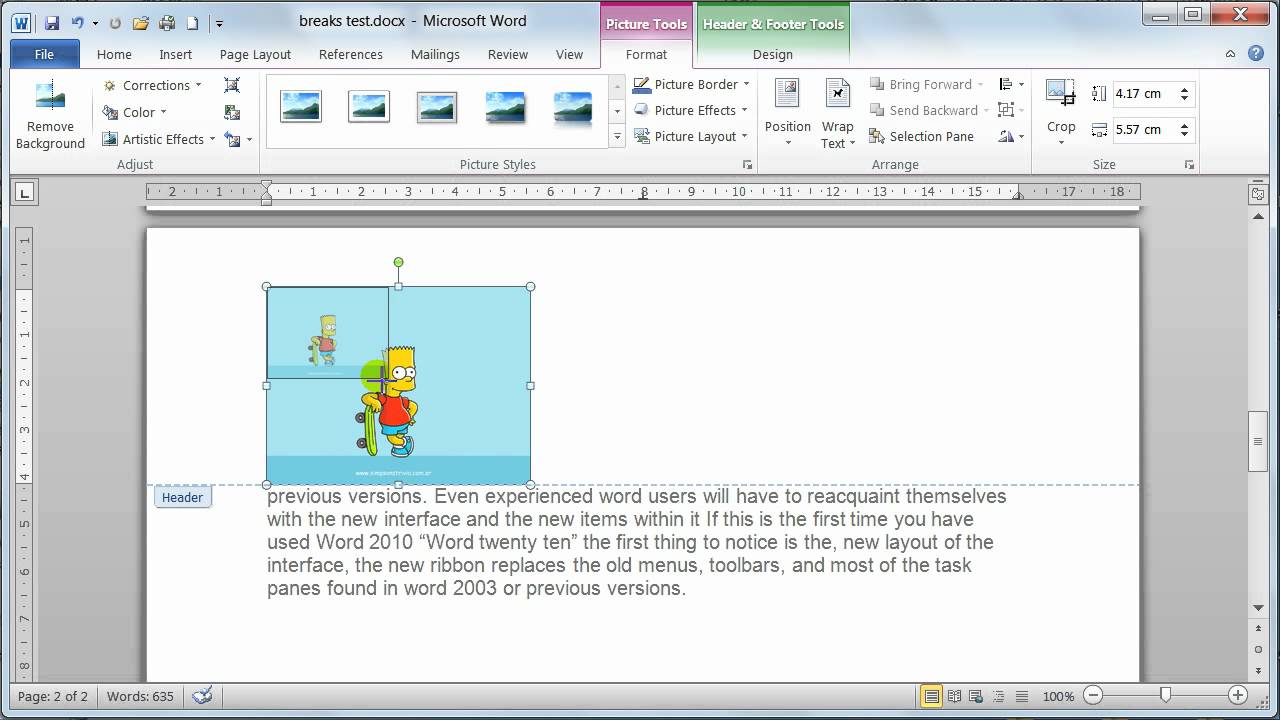The image size is (1280, 720).
Task: Open the Customize Quick Access Toolbar arrow
Action: (219, 22)
